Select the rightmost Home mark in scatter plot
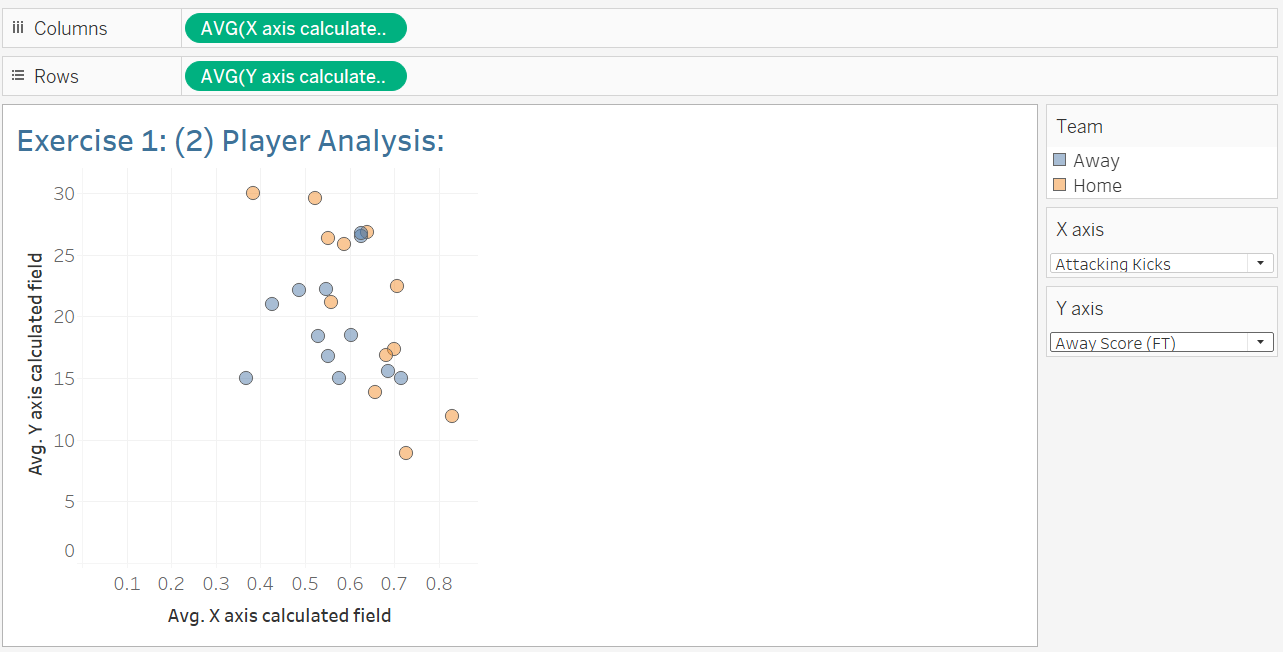 point(452,416)
